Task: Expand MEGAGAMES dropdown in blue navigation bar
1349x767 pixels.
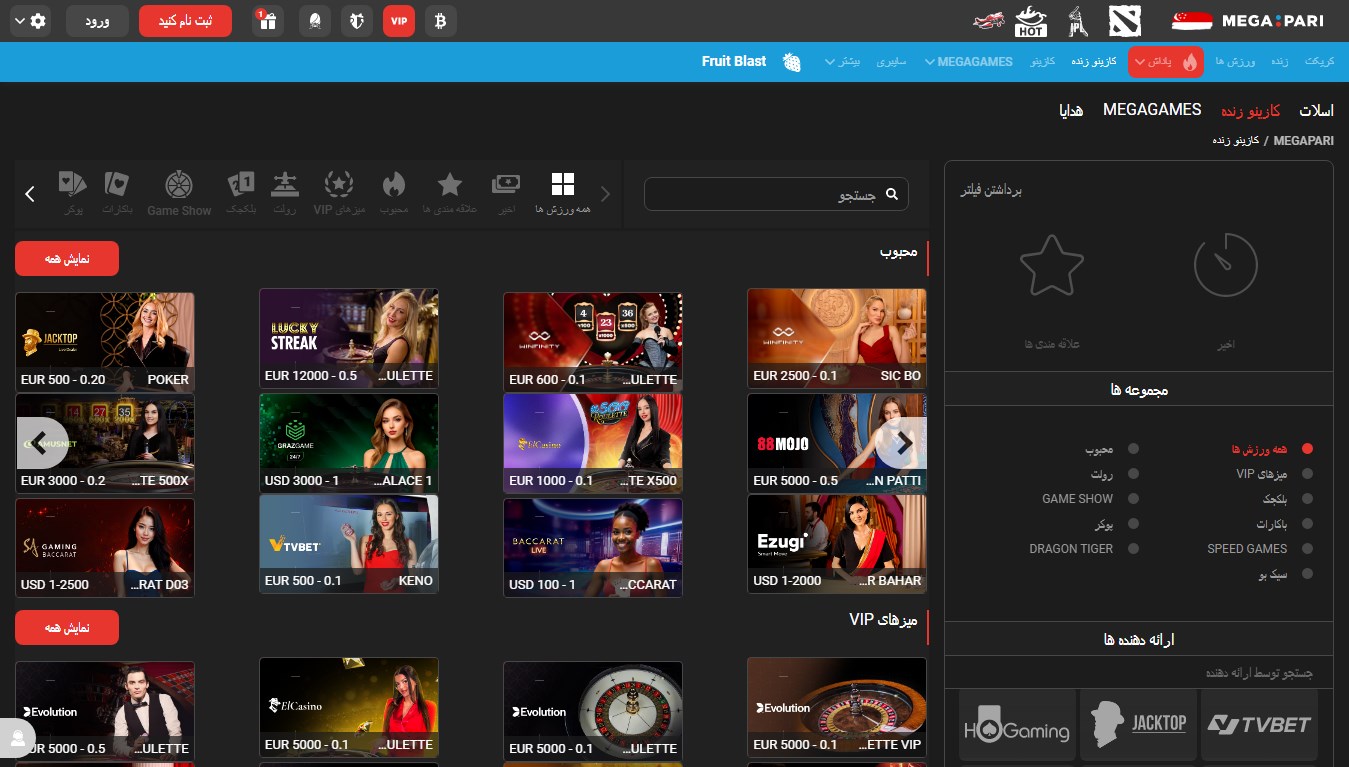Action: click(x=968, y=62)
